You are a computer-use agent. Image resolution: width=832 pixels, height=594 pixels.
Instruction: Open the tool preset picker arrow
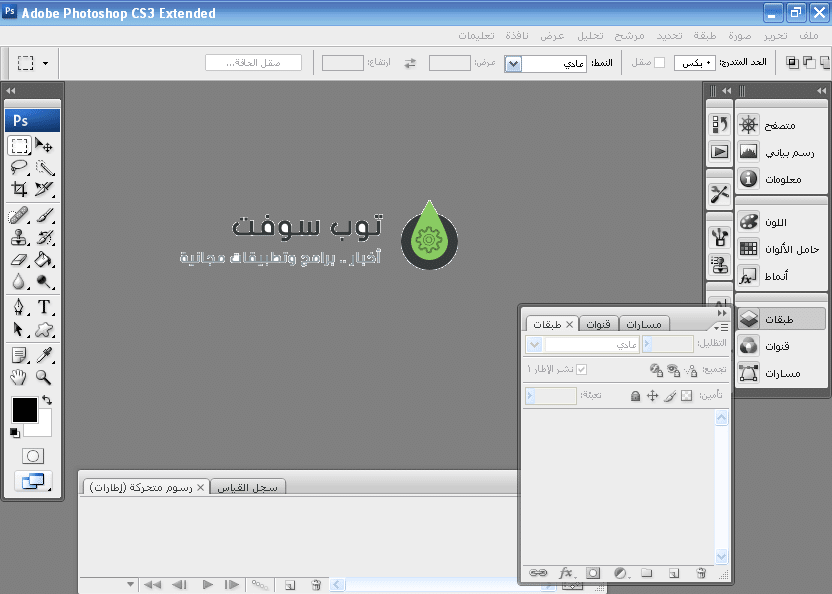46,63
